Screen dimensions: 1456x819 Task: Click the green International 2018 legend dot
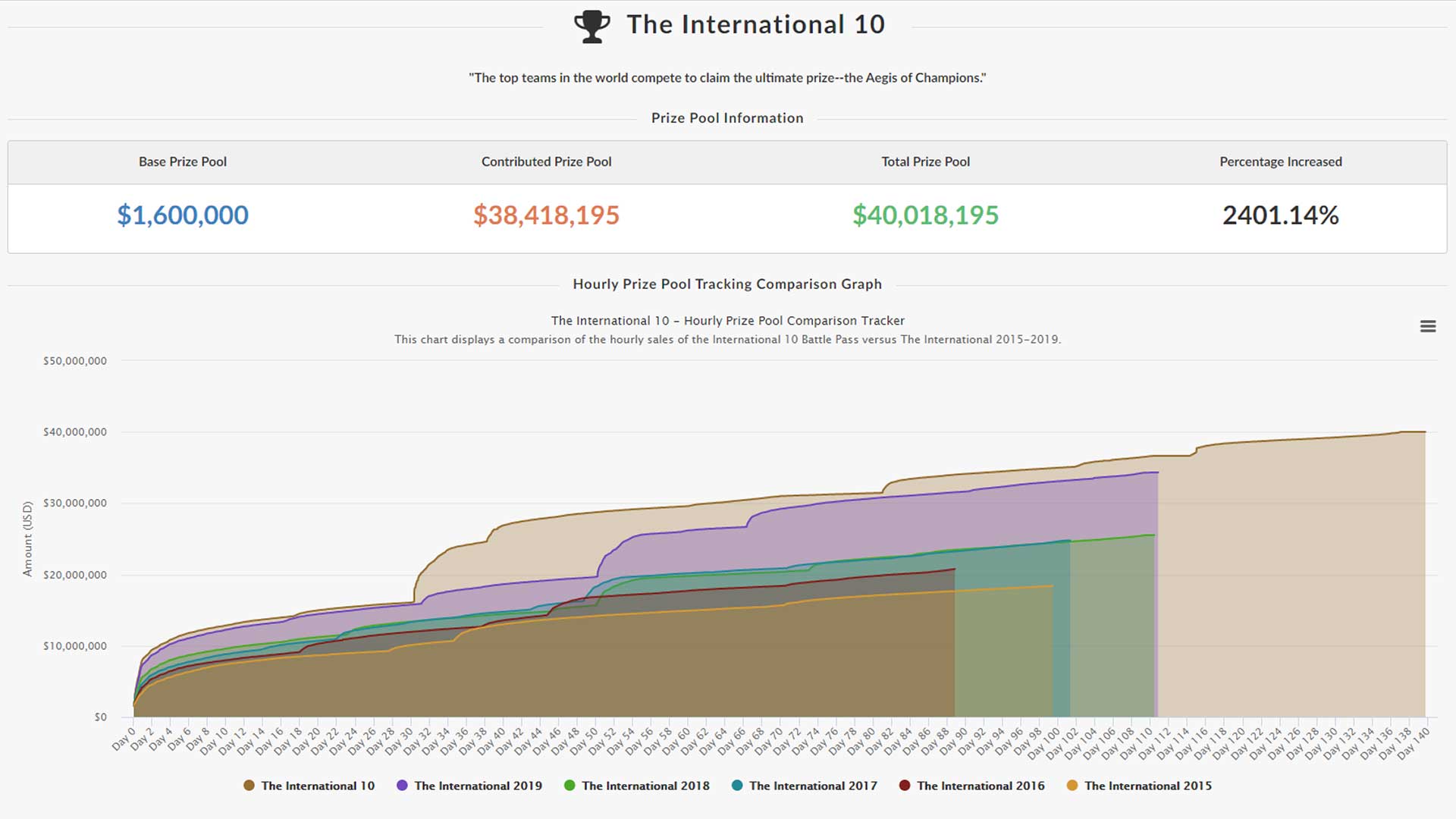(x=570, y=786)
